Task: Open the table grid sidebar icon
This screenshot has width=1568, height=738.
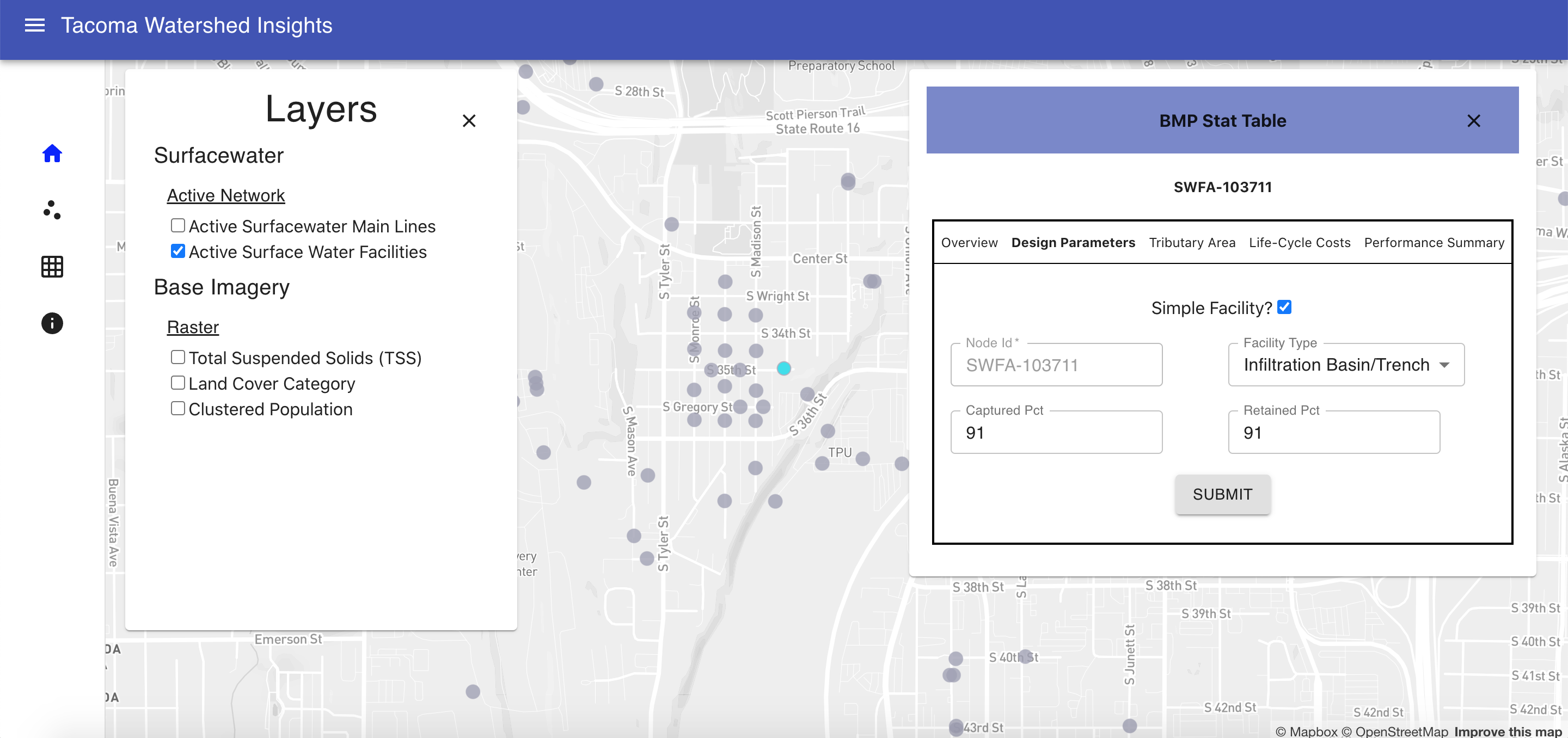Action: click(x=52, y=267)
